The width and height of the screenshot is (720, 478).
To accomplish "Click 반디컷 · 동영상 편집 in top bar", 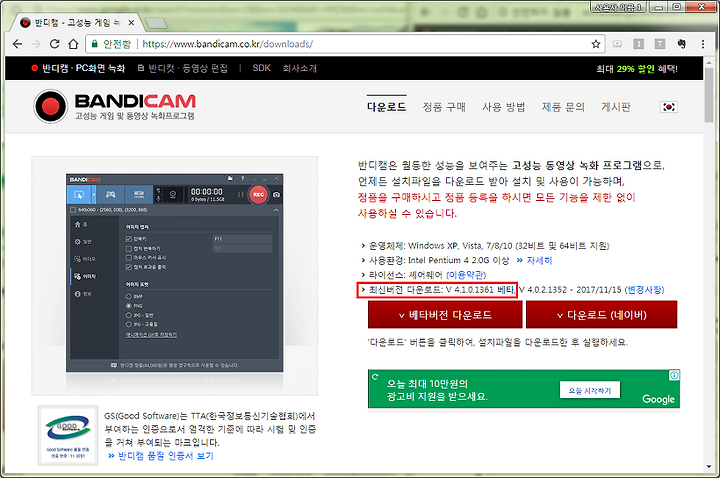I will (183, 68).
